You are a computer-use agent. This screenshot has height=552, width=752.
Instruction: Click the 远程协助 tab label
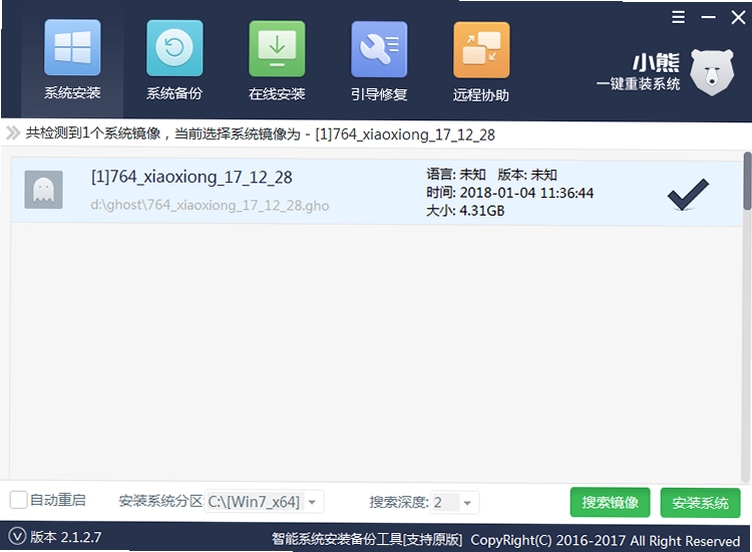(x=481, y=95)
